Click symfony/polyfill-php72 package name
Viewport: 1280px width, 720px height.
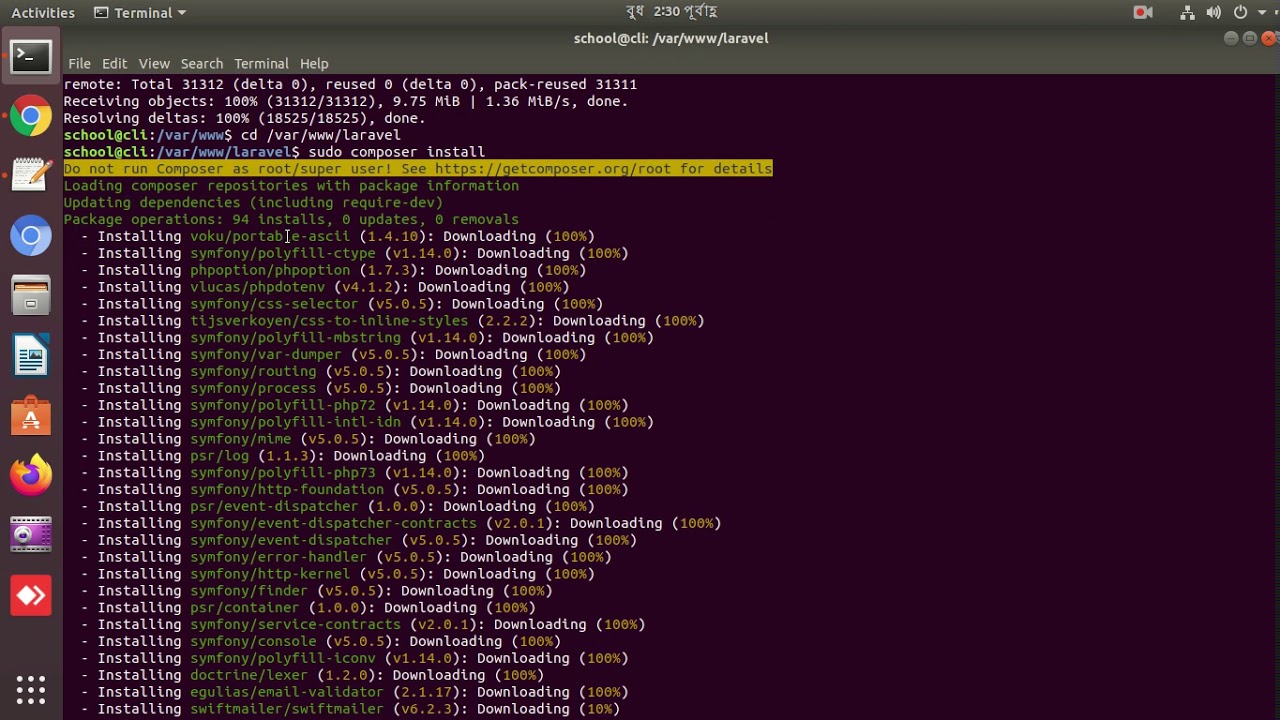[x=283, y=405]
